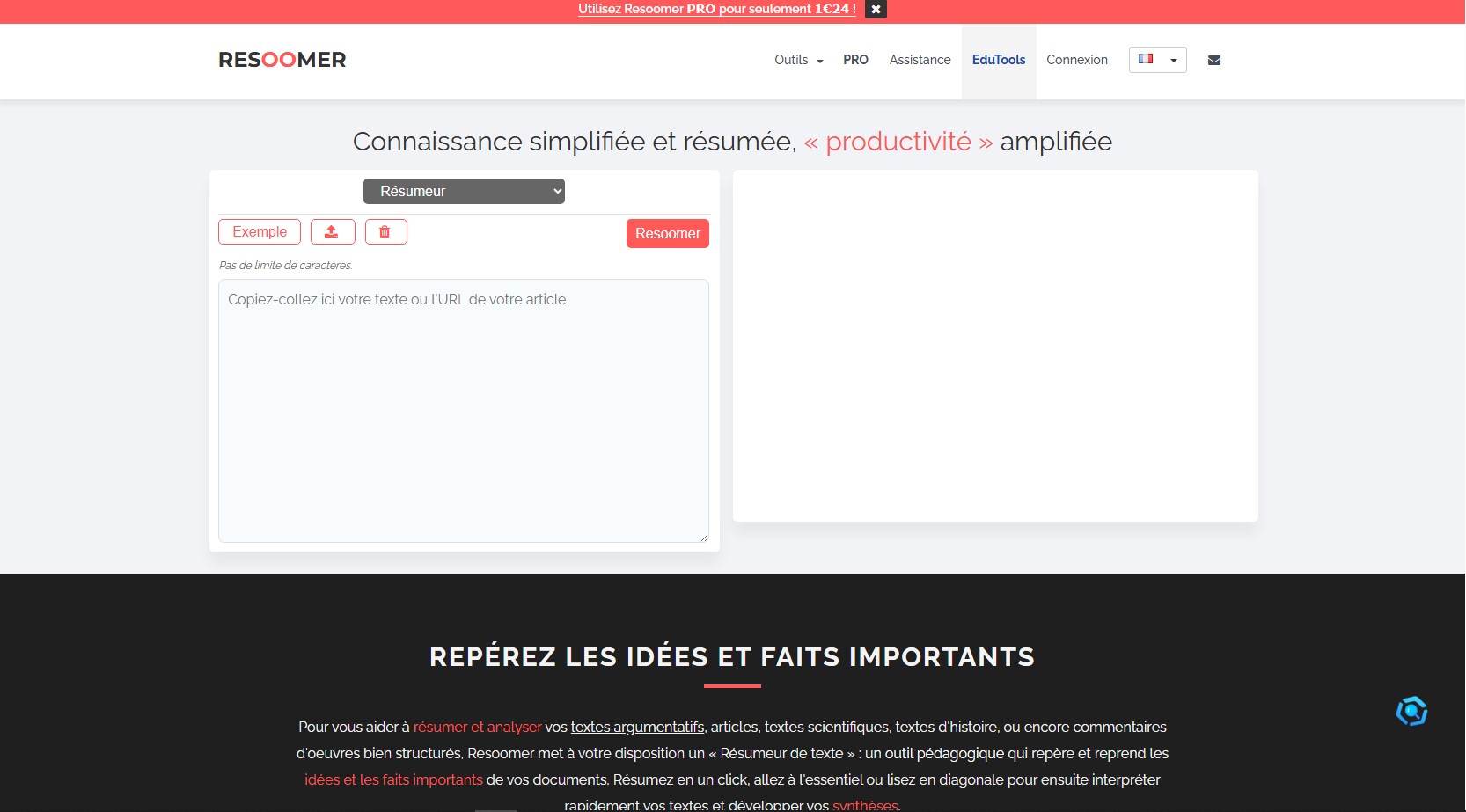Go to the PRO page
1466x812 pixels.
tap(855, 60)
